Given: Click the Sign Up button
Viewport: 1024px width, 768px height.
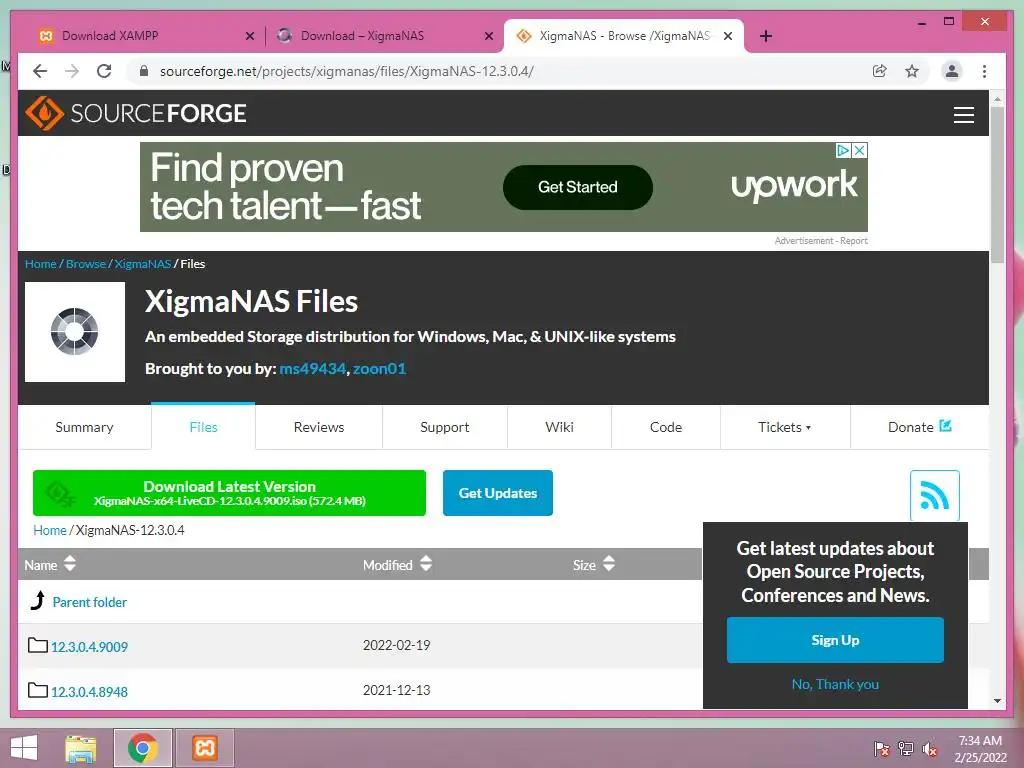Looking at the screenshot, I should (835, 640).
